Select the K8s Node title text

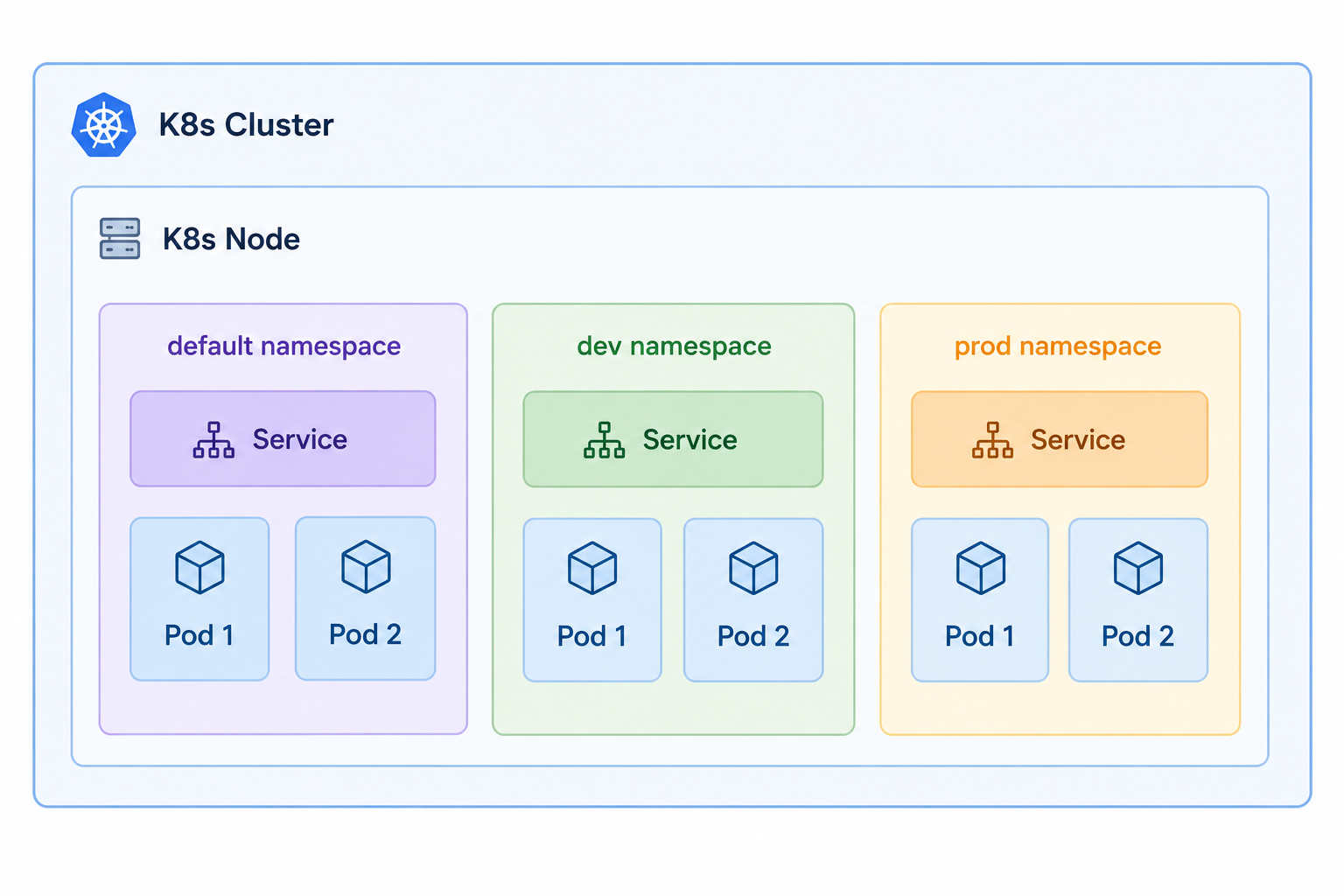coord(232,239)
